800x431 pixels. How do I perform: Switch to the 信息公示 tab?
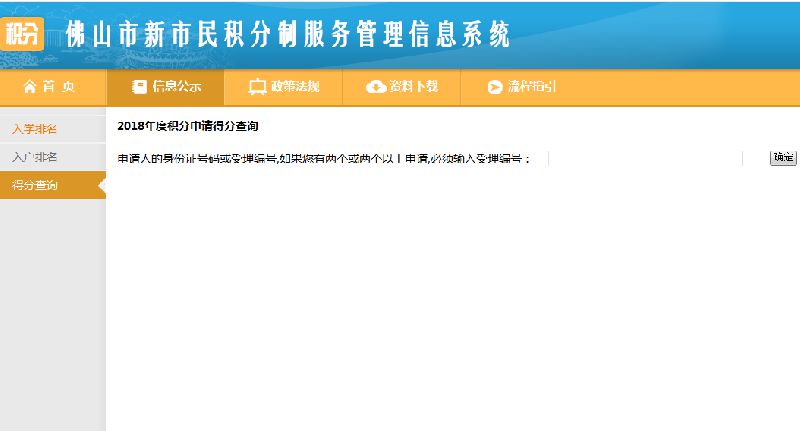(168, 87)
